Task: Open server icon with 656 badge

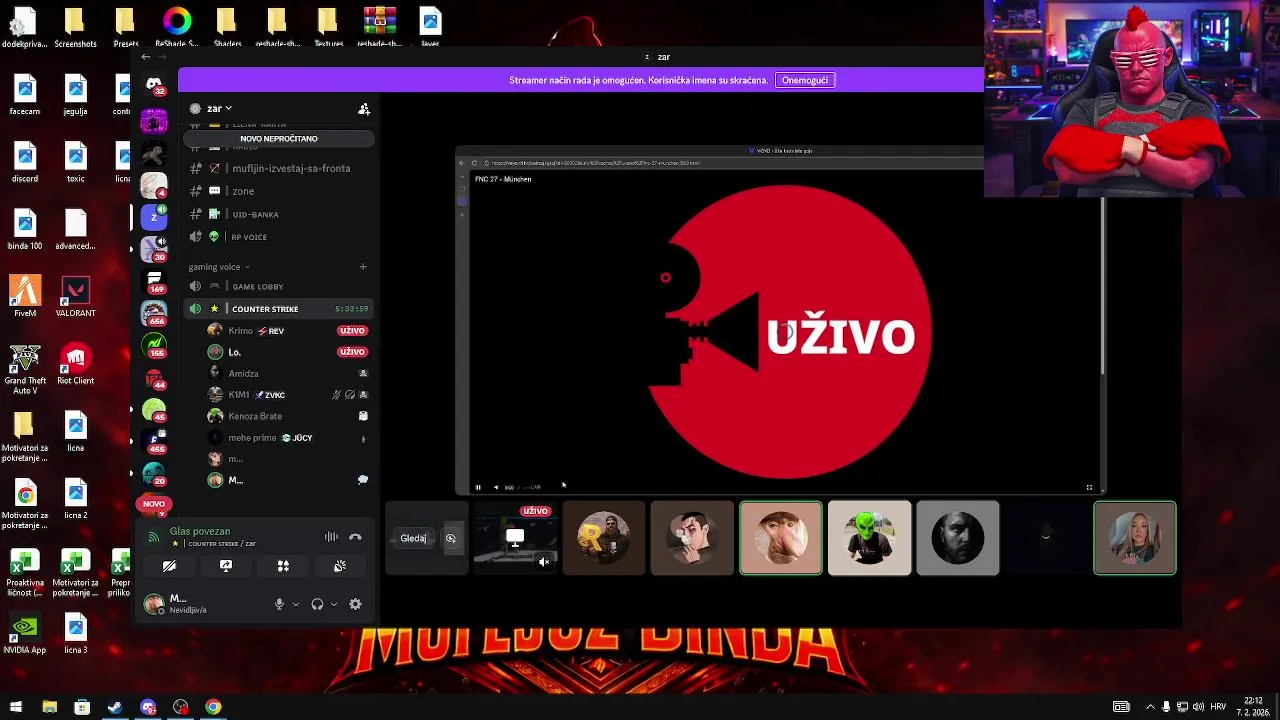Action: 154,312
